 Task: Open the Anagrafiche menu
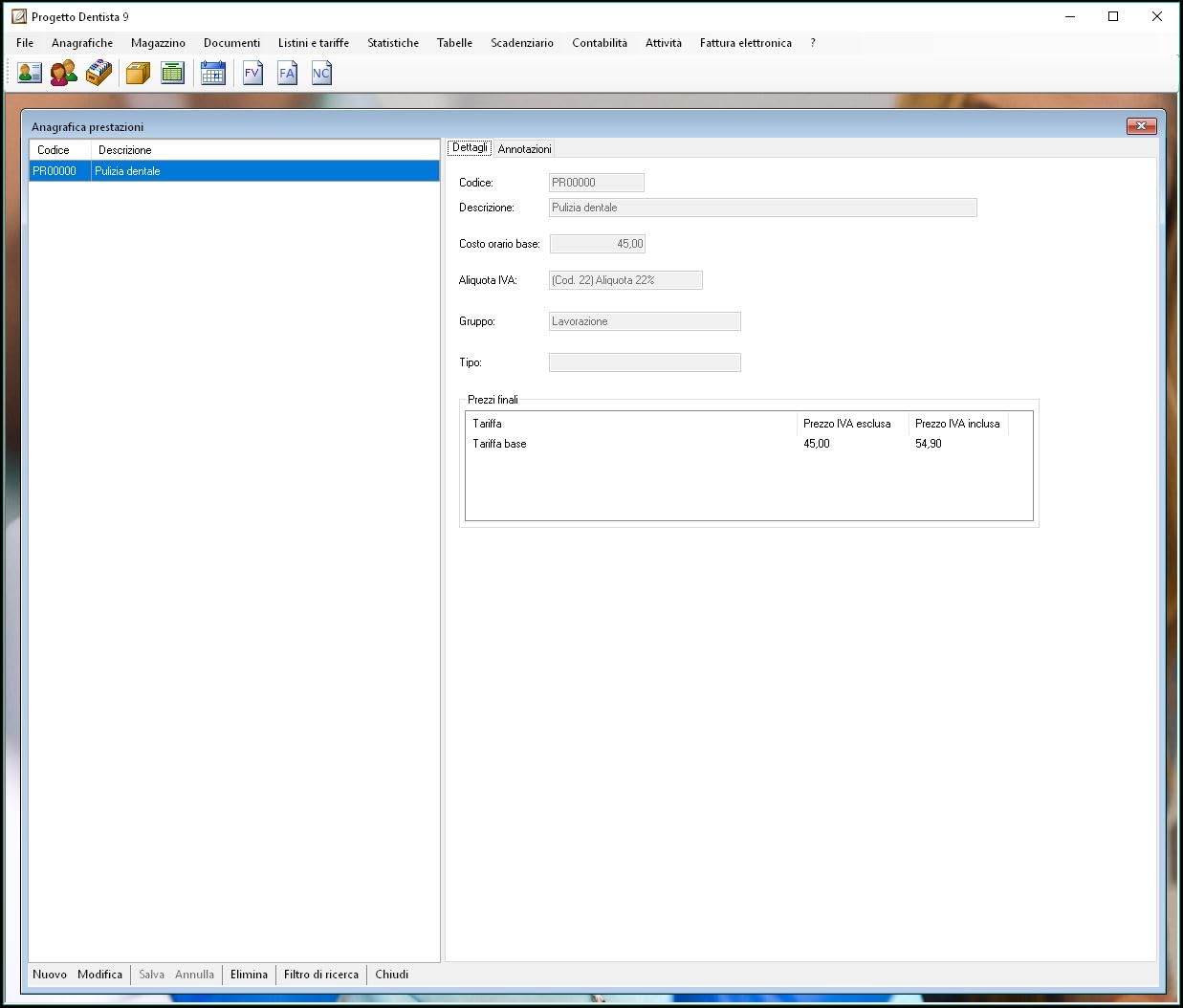pos(82,43)
